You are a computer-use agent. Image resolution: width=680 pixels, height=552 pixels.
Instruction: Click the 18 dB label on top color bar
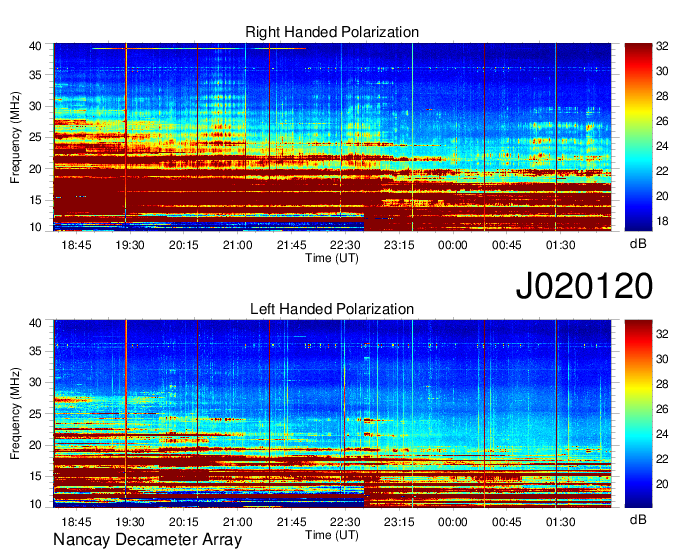[662, 221]
